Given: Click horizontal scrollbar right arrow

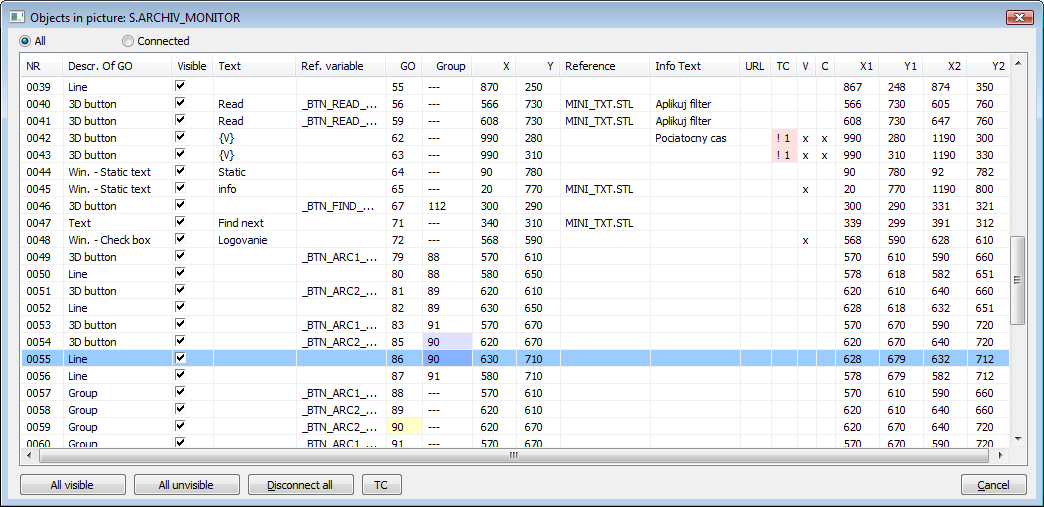Looking at the screenshot, I should point(999,455).
